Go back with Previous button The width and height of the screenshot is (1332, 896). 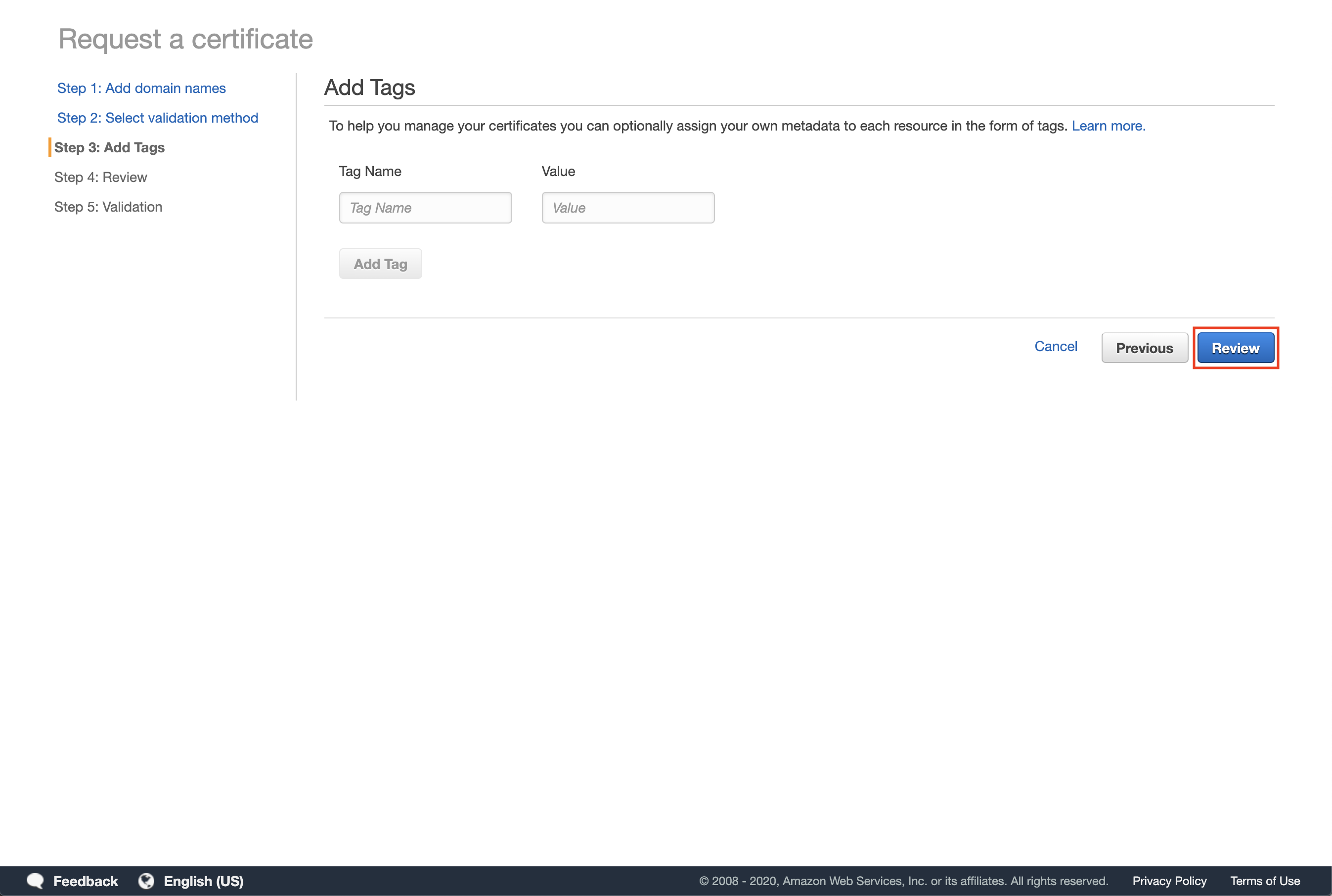coord(1144,348)
